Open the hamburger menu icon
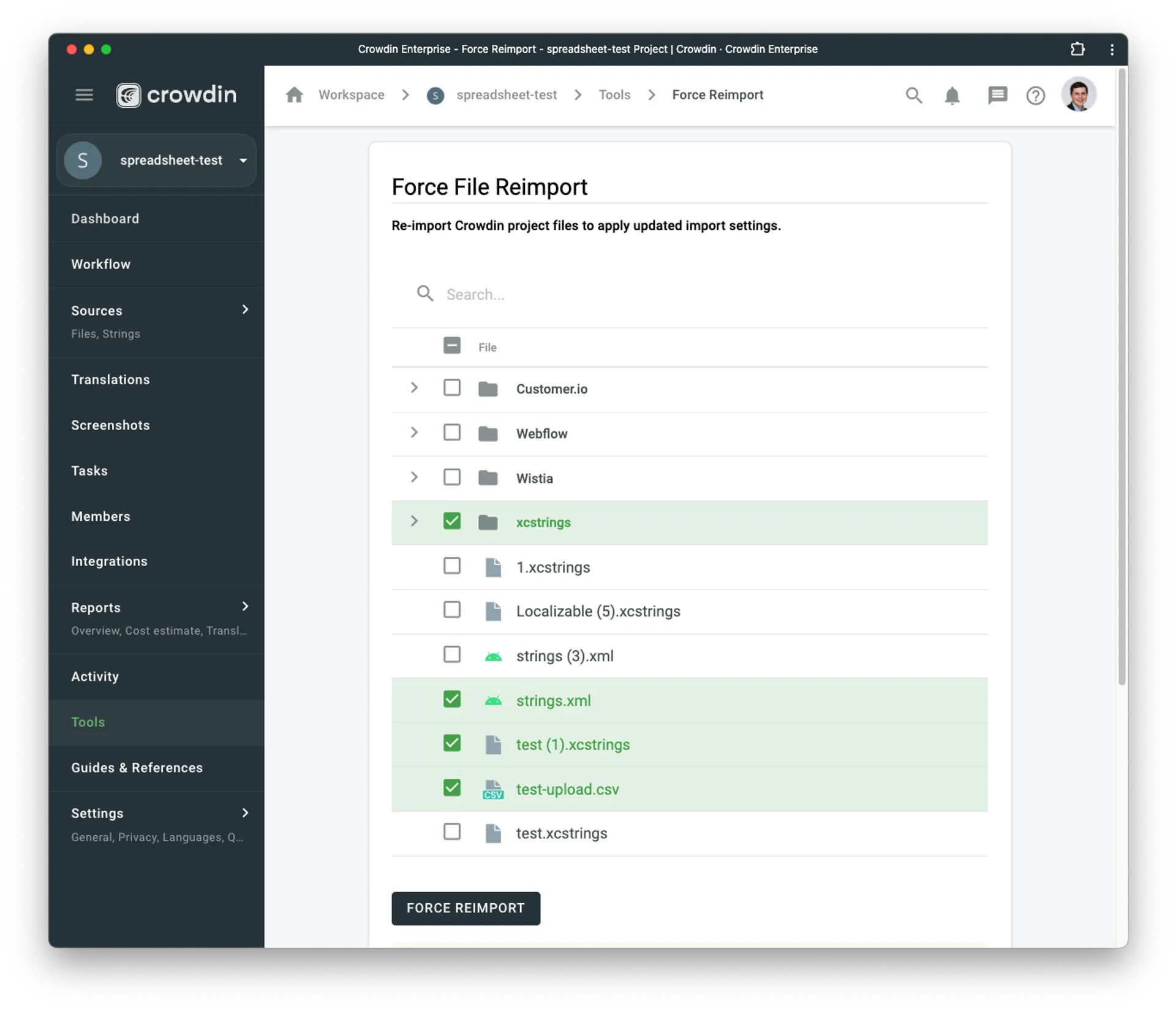1176x1011 pixels. click(x=84, y=95)
